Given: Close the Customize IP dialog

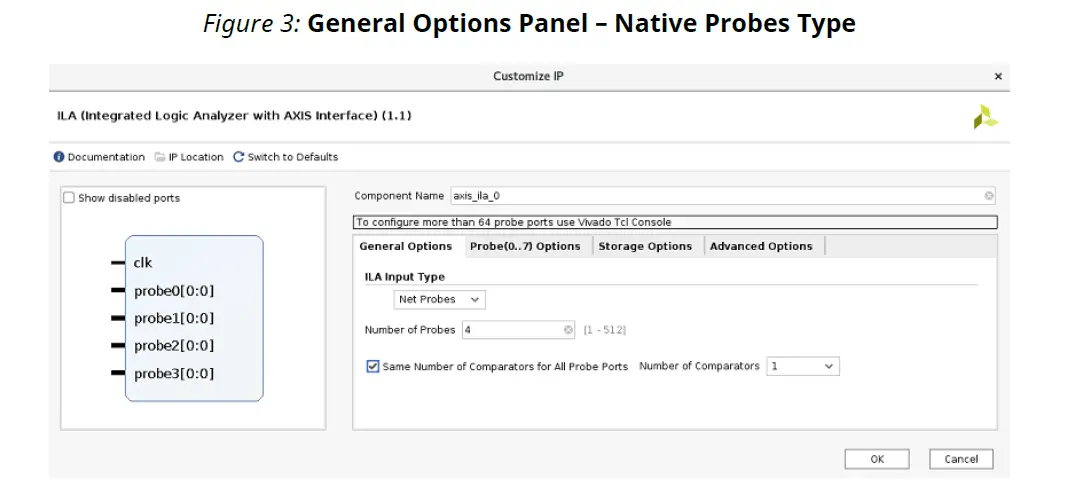Looking at the screenshot, I should 997,76.
